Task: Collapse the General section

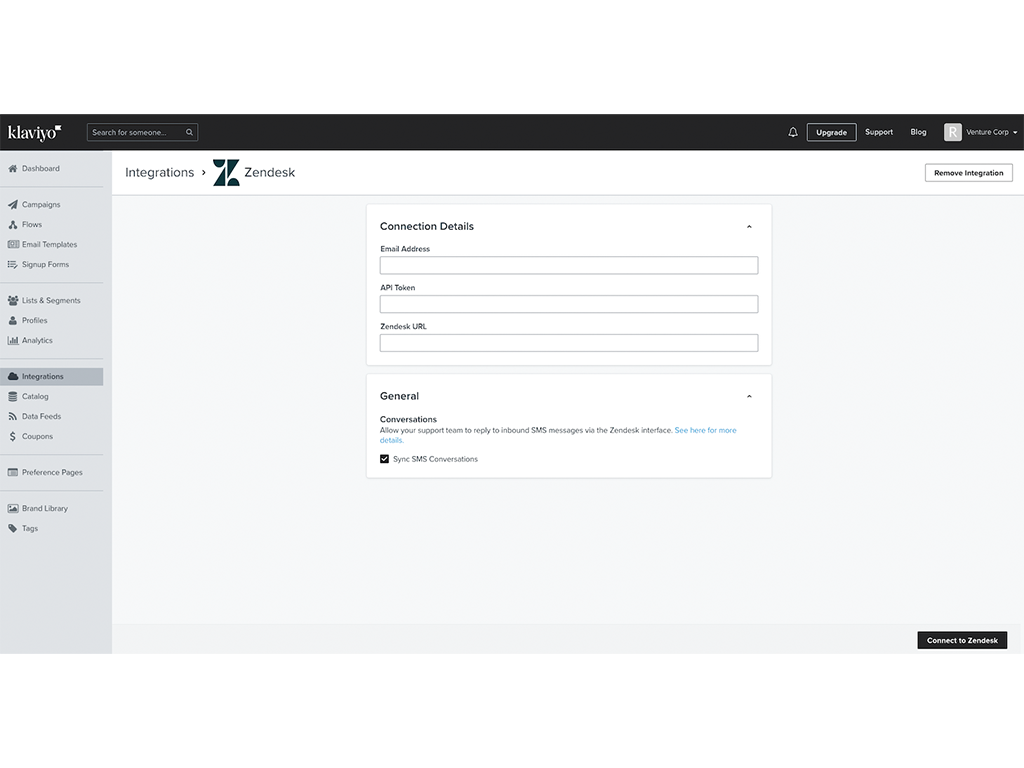Action: (x=749, y=396)
